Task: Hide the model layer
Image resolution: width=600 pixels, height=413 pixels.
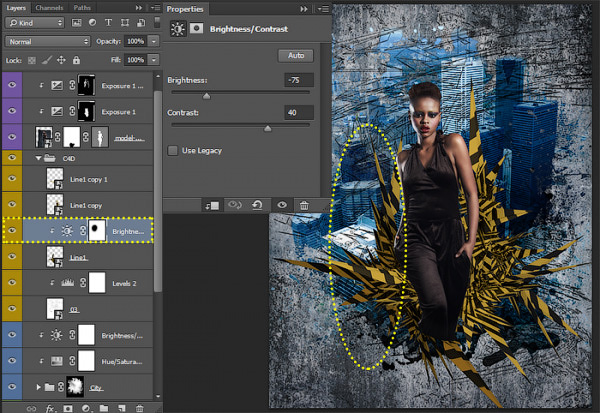Action: point(12,137)
